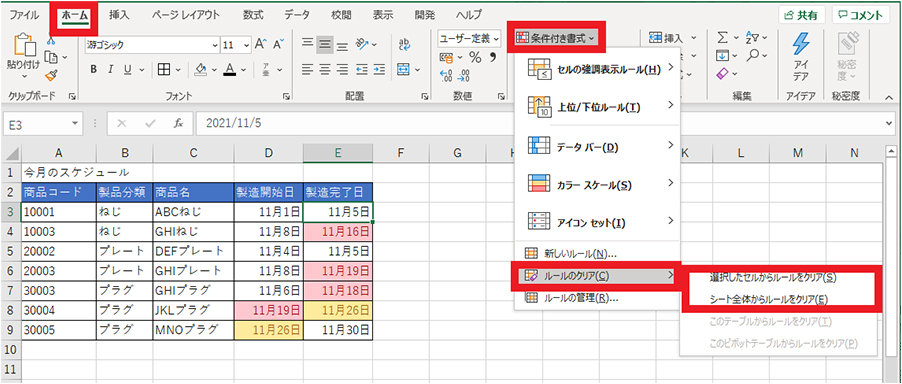The width and height of the screenshot is (902, 384).
Task: Open the Name Box dropdown for E3
Action: coord(74,124)
